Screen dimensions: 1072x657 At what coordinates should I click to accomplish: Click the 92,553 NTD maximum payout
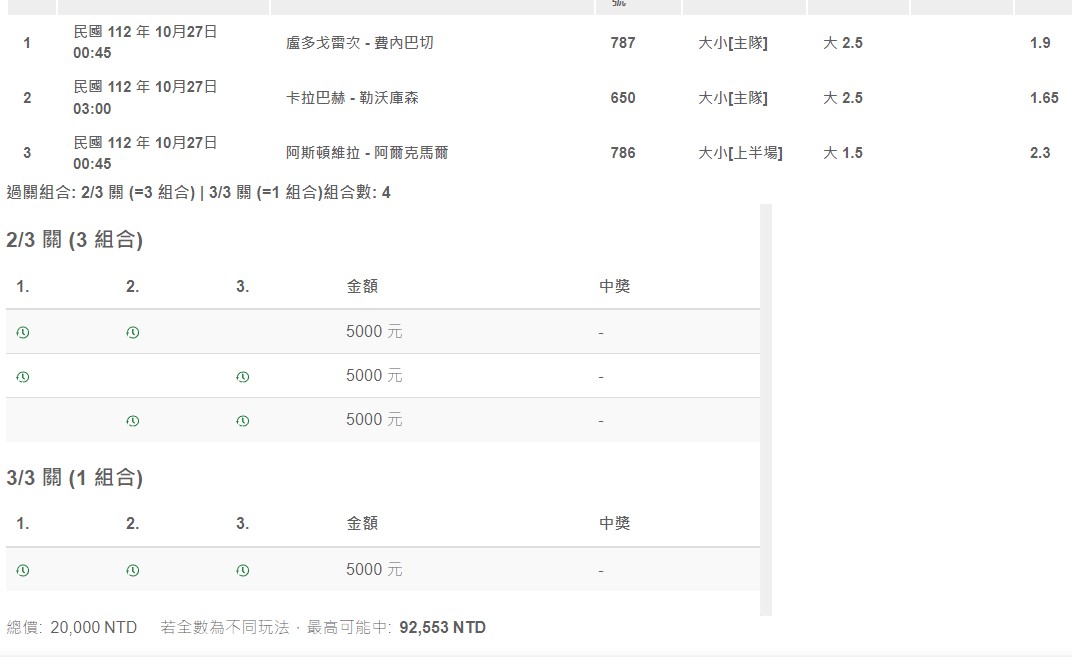tap(442, 628)
